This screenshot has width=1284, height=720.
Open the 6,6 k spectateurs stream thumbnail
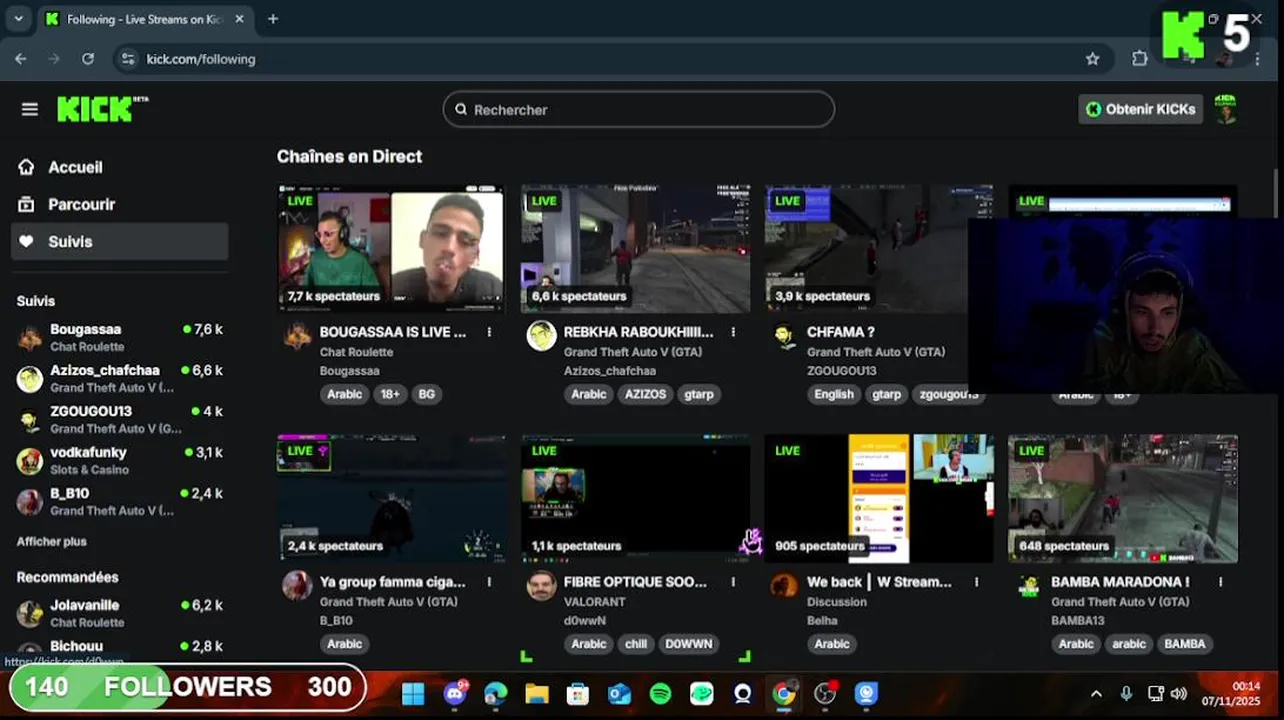(635, 248)
